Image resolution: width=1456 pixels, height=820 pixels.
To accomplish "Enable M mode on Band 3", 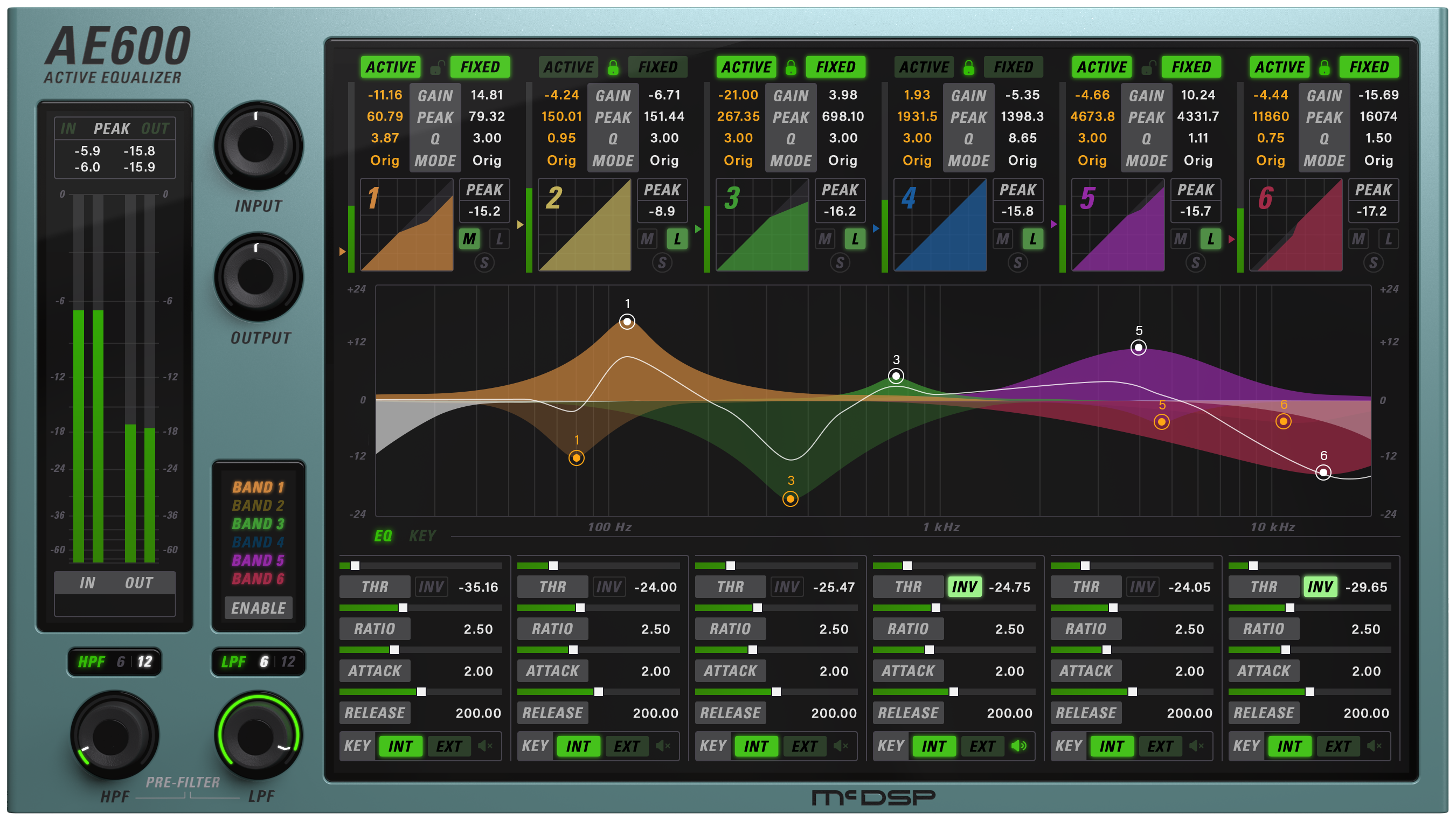I will tap(824, 239).
